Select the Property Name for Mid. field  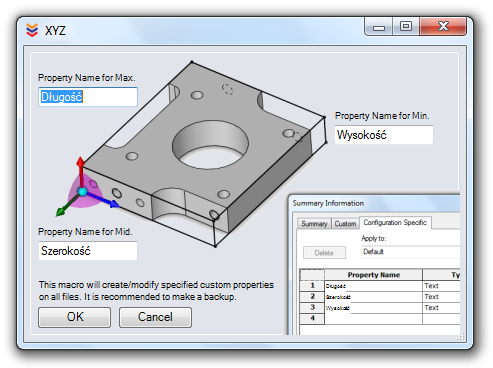tap(88, 251)
